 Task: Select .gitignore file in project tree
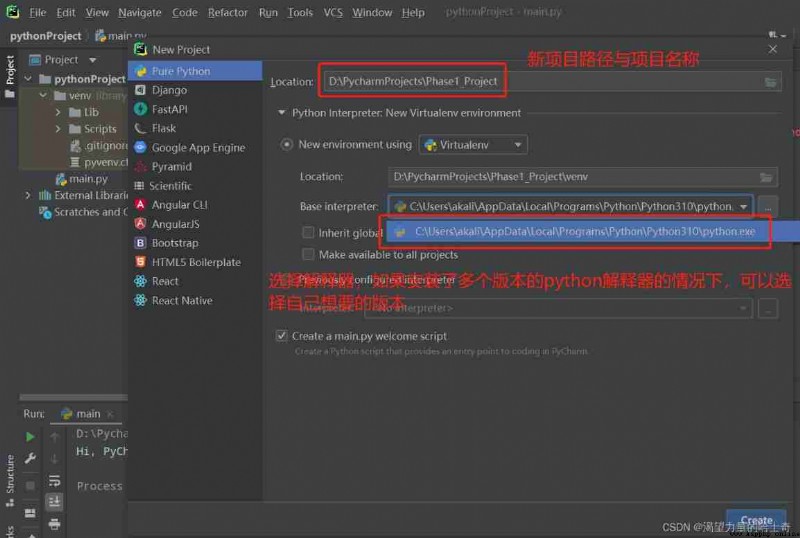99,146
